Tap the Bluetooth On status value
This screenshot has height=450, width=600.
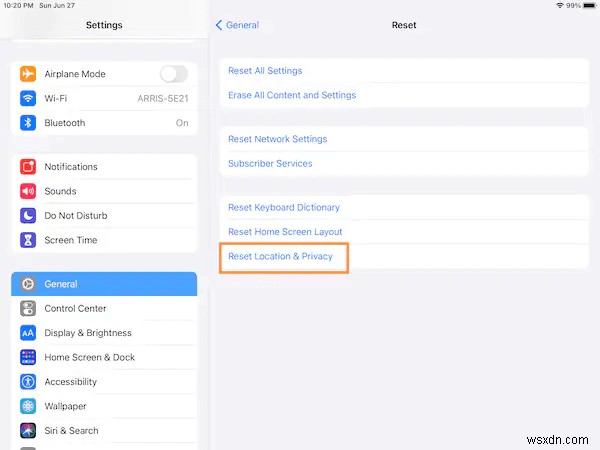click(182, 123)
